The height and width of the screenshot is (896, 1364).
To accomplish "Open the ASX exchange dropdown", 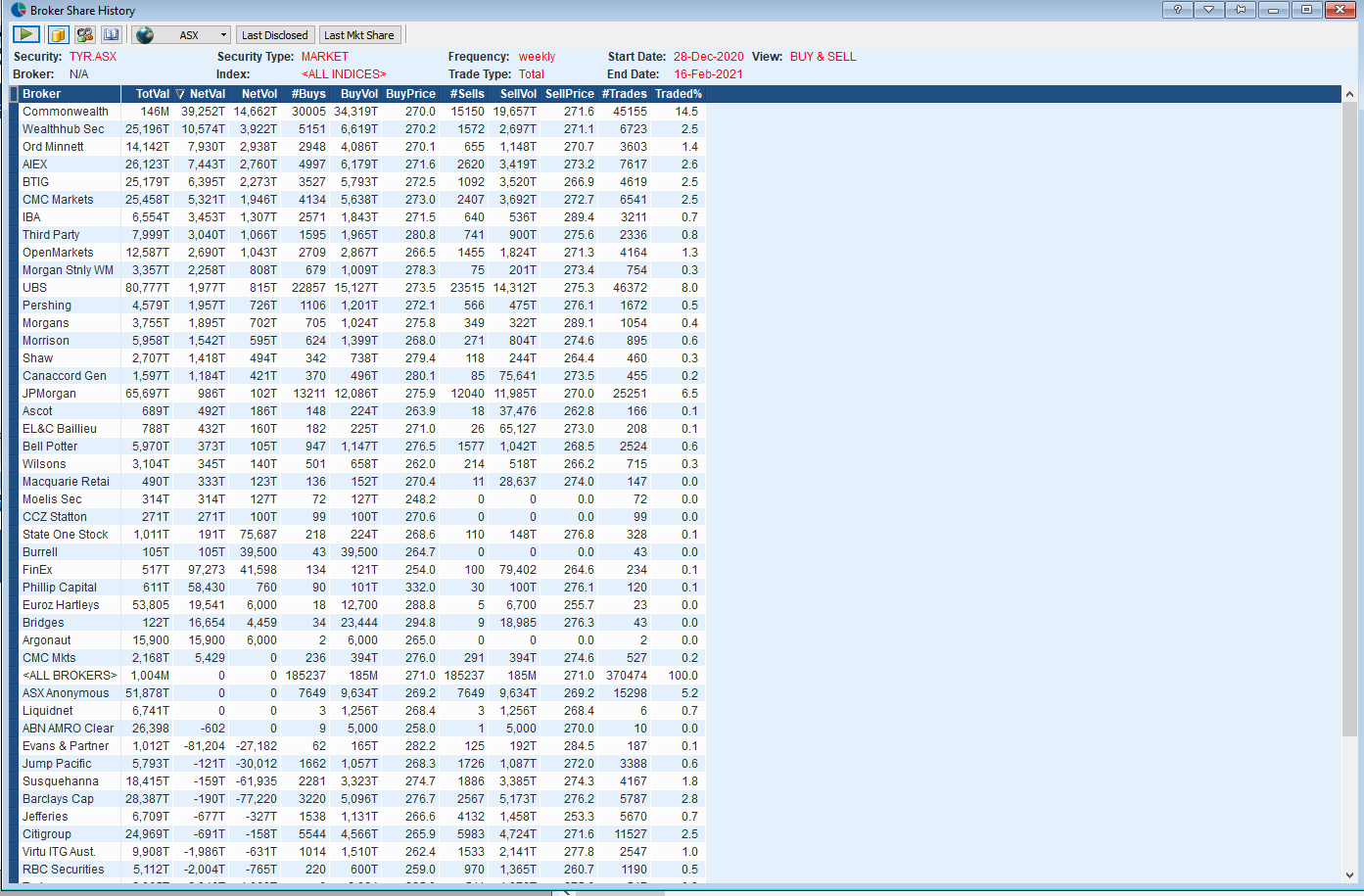I will coord(223,35).
